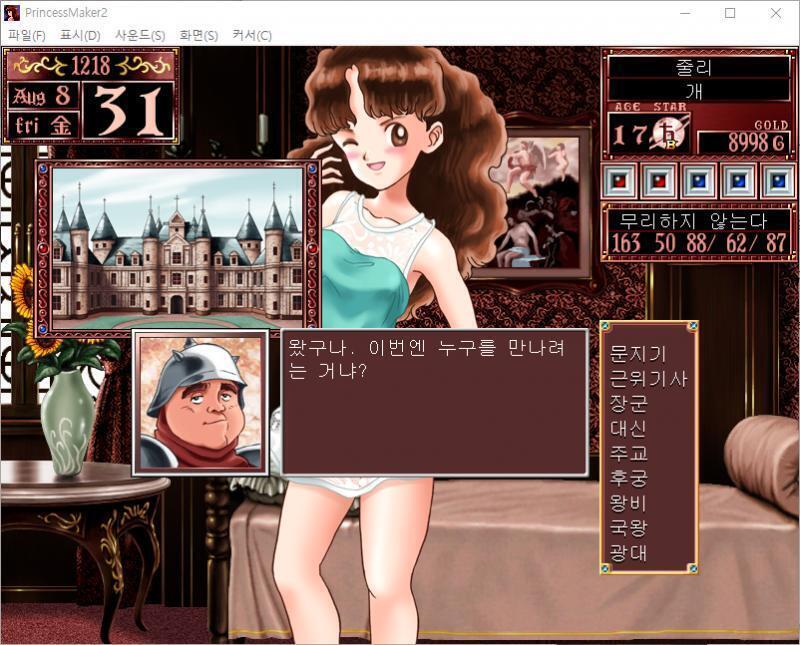
Task: Select 장군 in the visit list
Action: coord(629,403)
